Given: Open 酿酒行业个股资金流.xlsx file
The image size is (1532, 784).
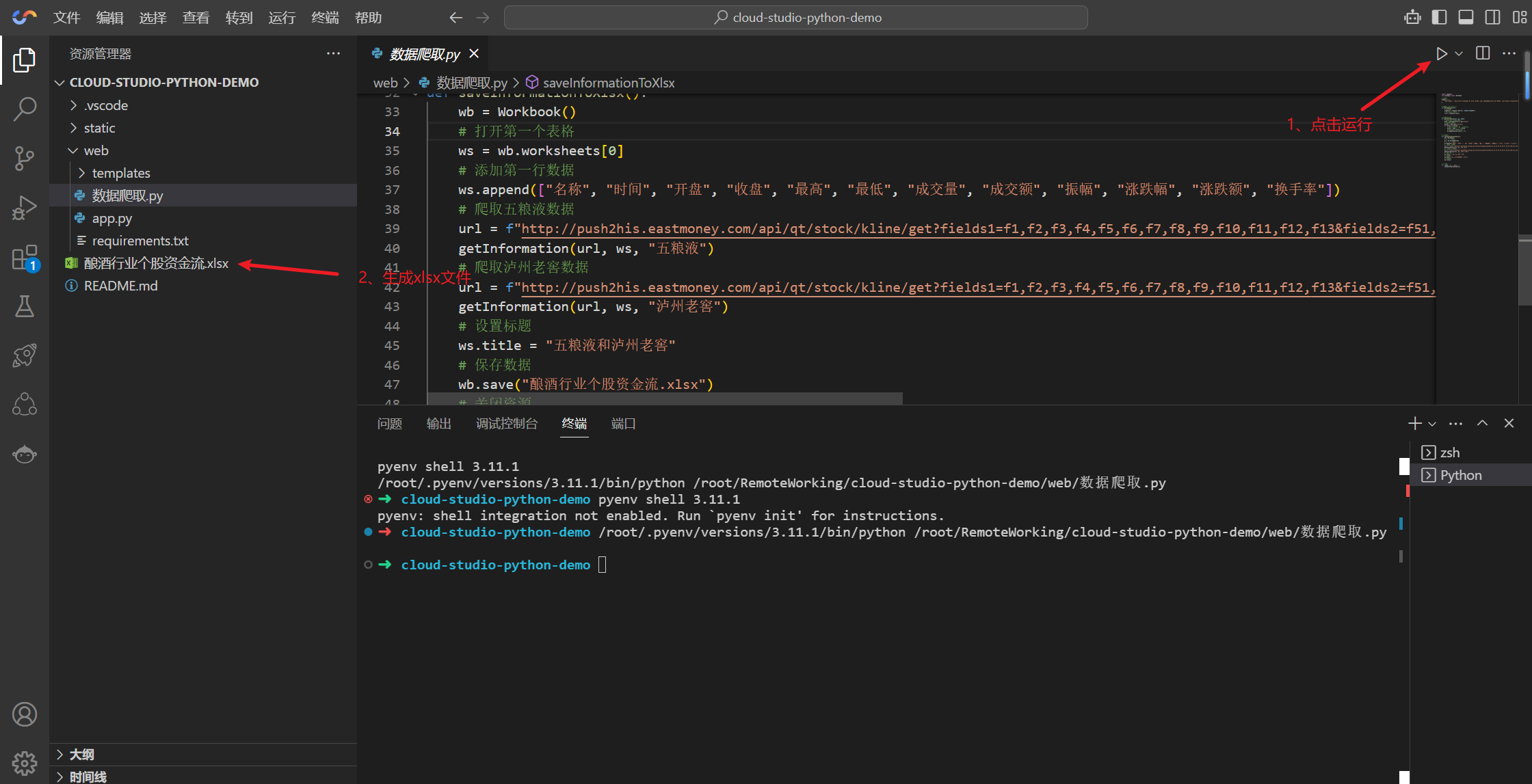Looking at the screenshot, I should pyautogui.click(x=203, y=263).
